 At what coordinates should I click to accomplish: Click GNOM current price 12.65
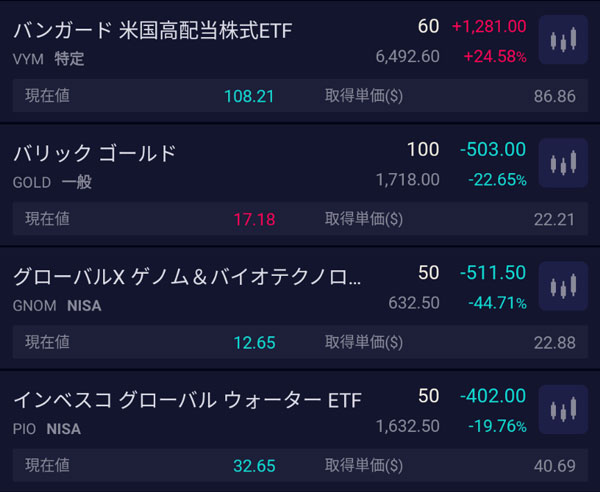pos(254,342)
